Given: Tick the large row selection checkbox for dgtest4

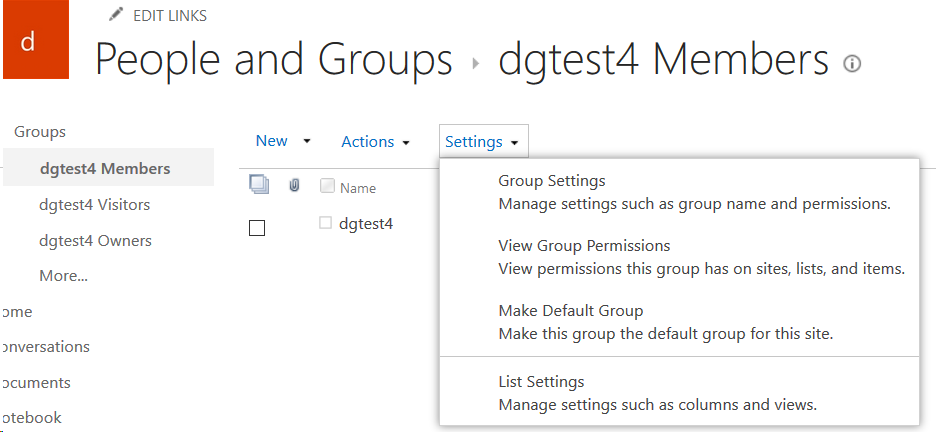Looking at the screenshot, I should [257, 228].
